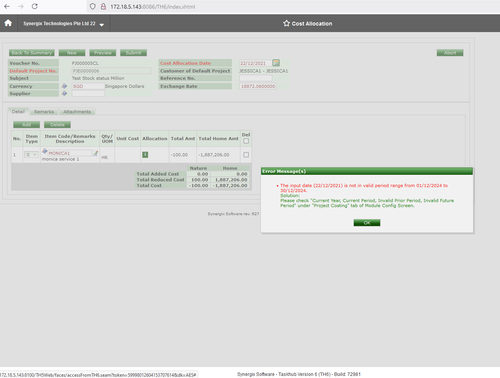Click 'monica service 1' description text
Viewport: 500px width, 378px height.
point(60,159)
